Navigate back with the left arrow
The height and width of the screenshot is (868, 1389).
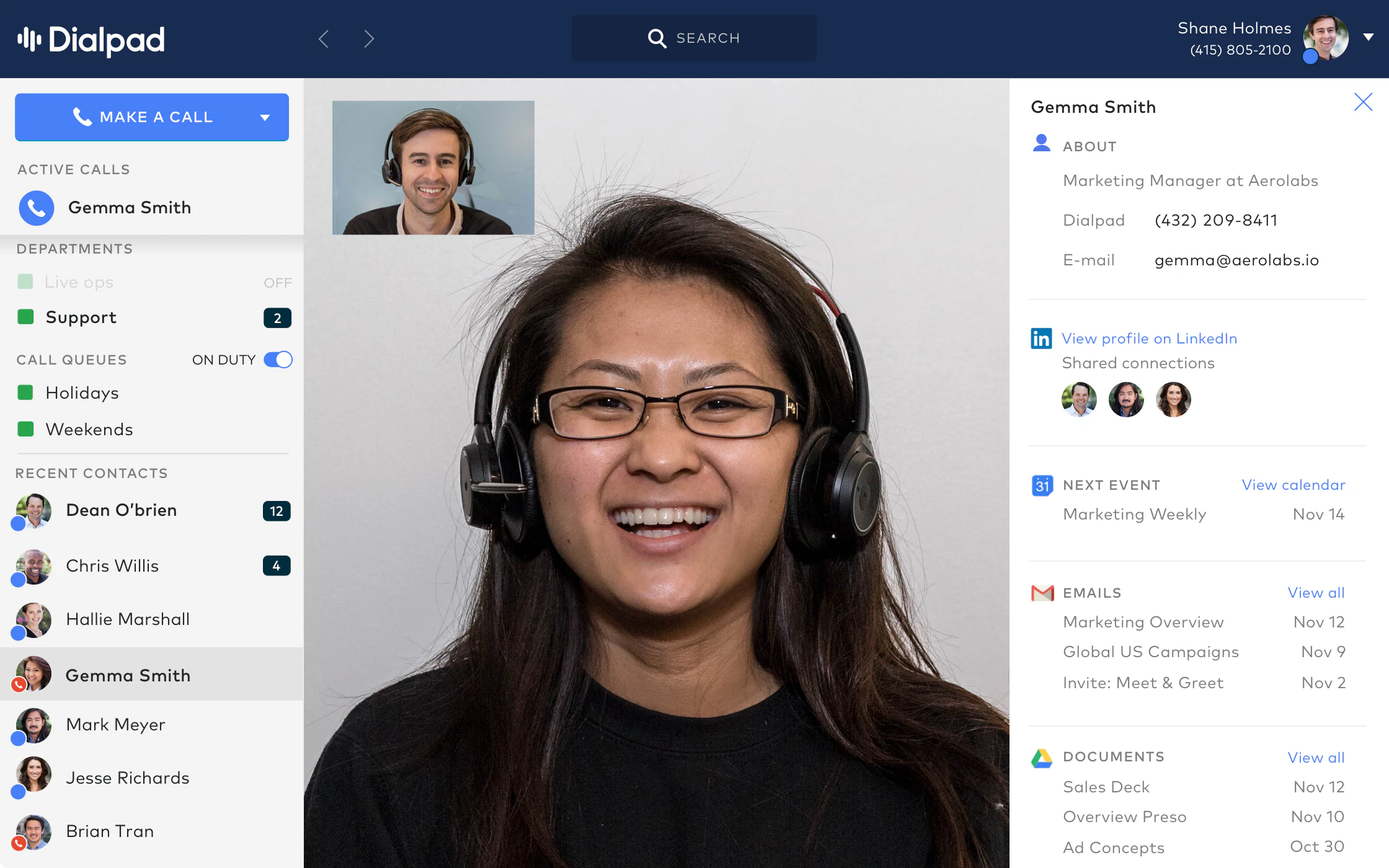point(324,38)
